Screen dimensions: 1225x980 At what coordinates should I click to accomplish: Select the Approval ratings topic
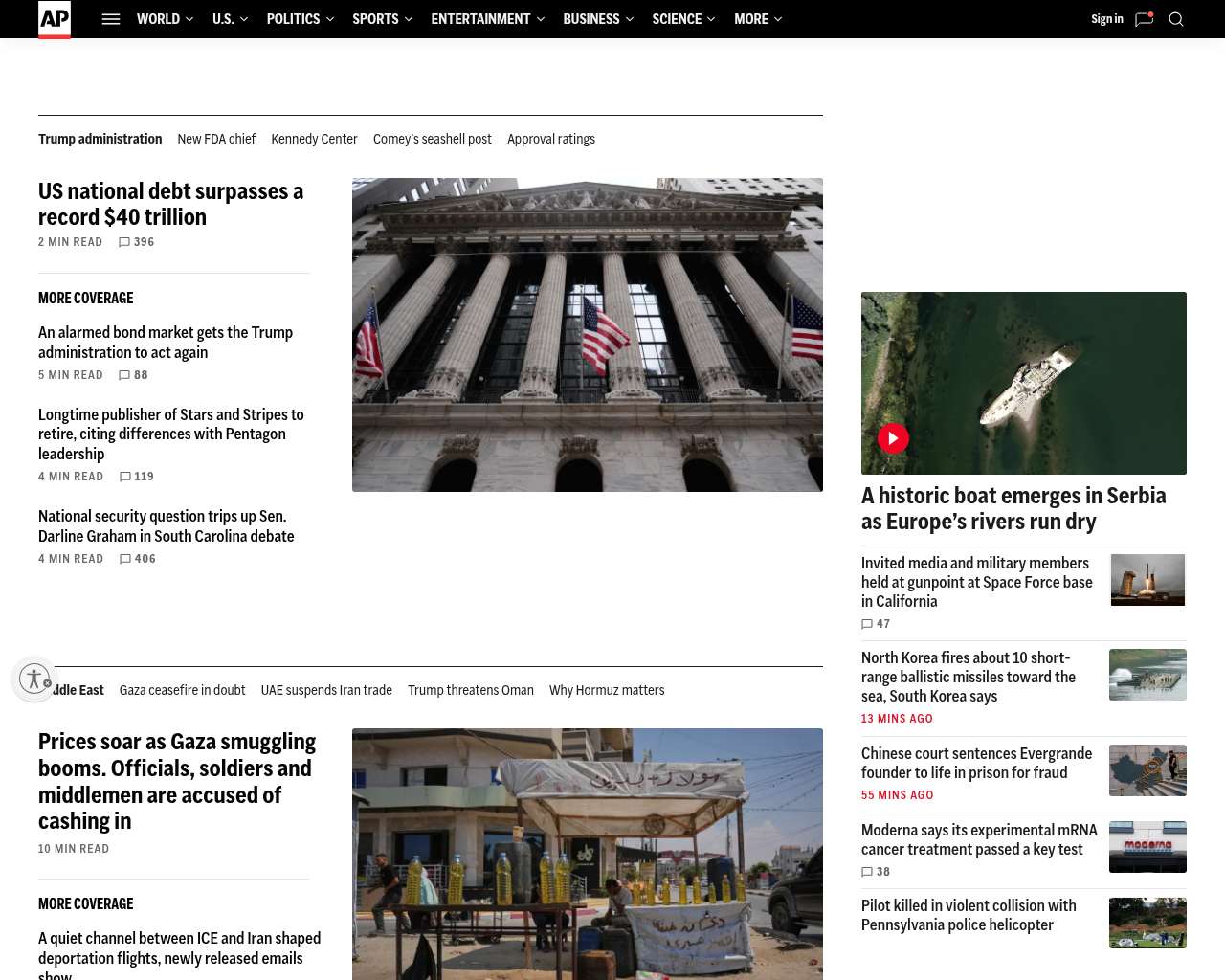551,139
